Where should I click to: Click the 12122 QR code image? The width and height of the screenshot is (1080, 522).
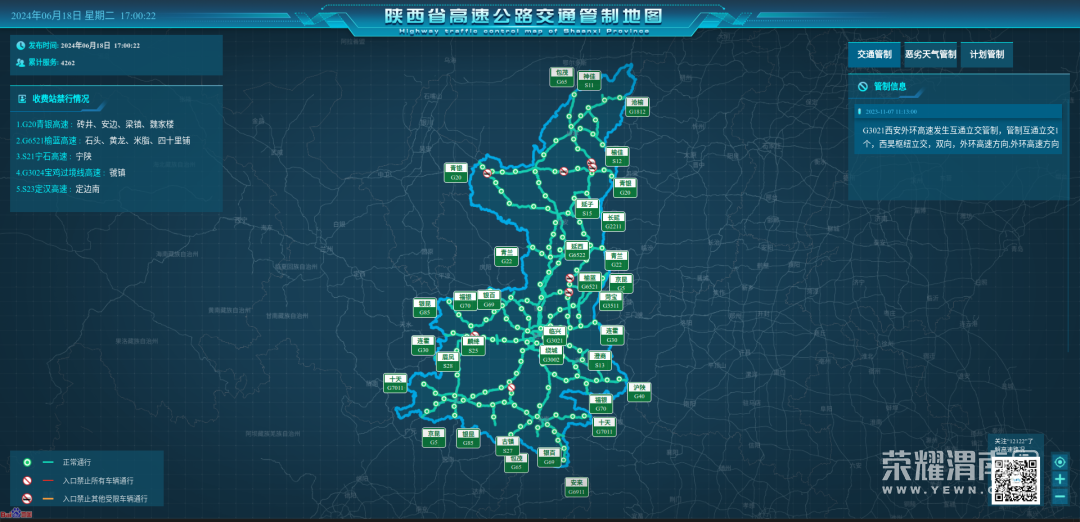[x=1017, y=480]
